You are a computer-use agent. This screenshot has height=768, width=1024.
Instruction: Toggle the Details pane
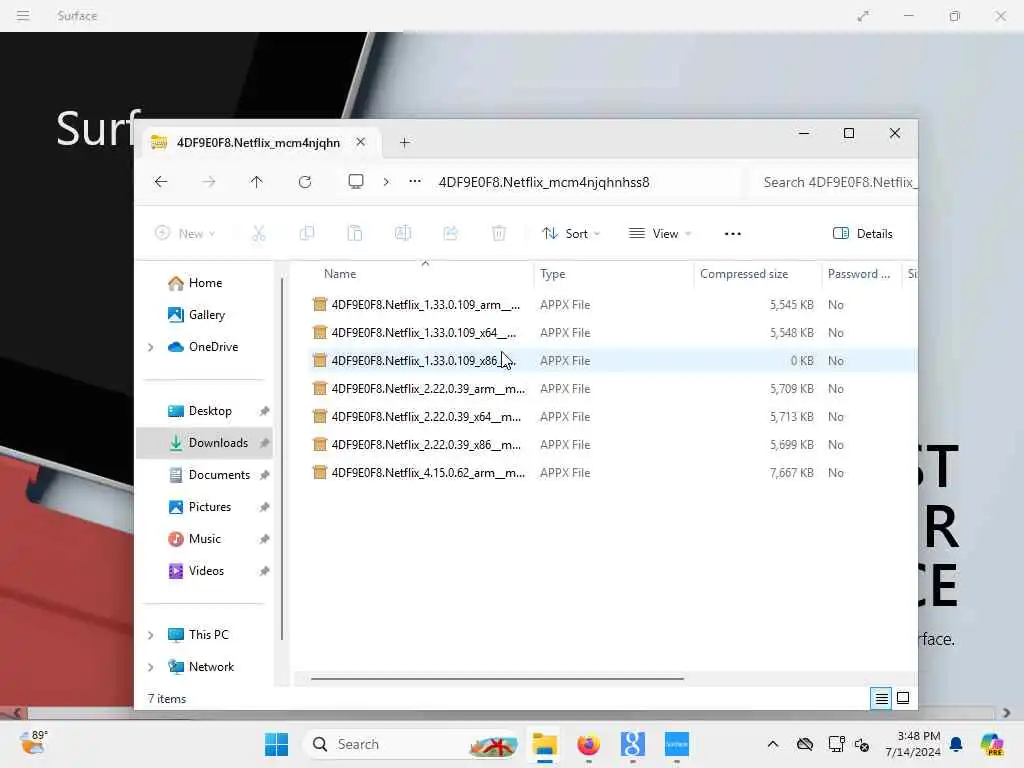pos(862,233)
